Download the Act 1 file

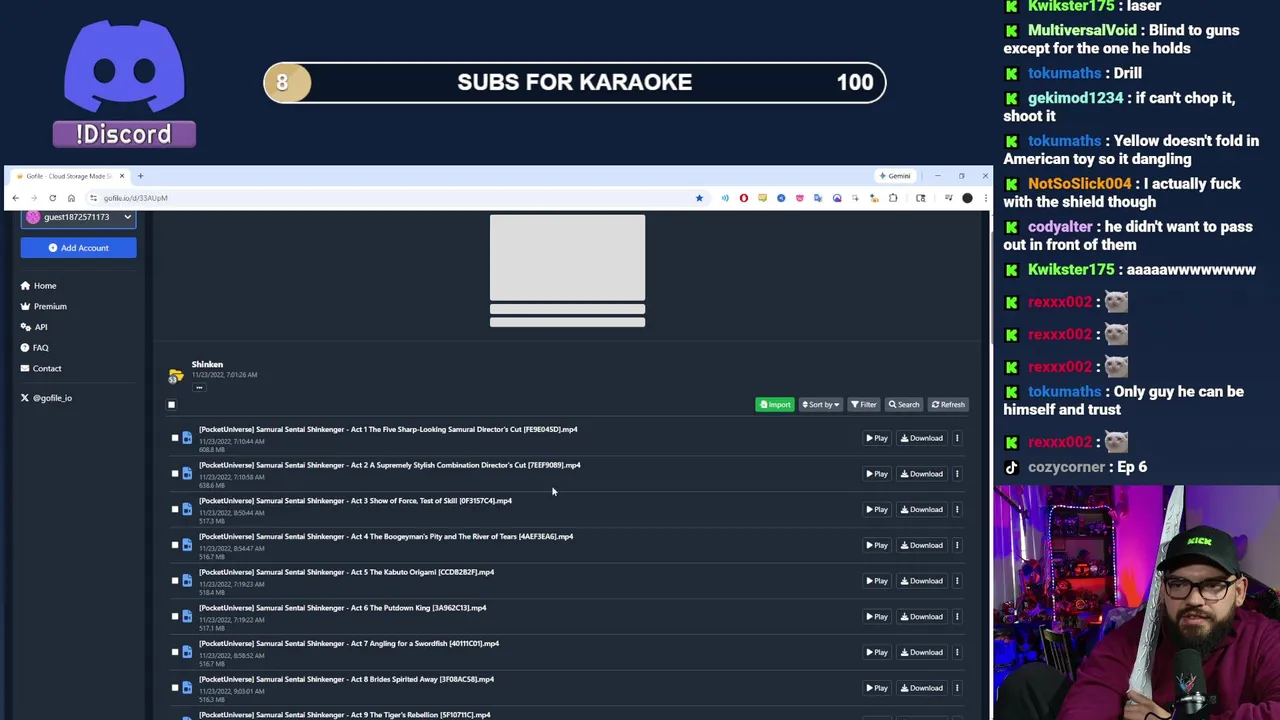tap(922, 438)
